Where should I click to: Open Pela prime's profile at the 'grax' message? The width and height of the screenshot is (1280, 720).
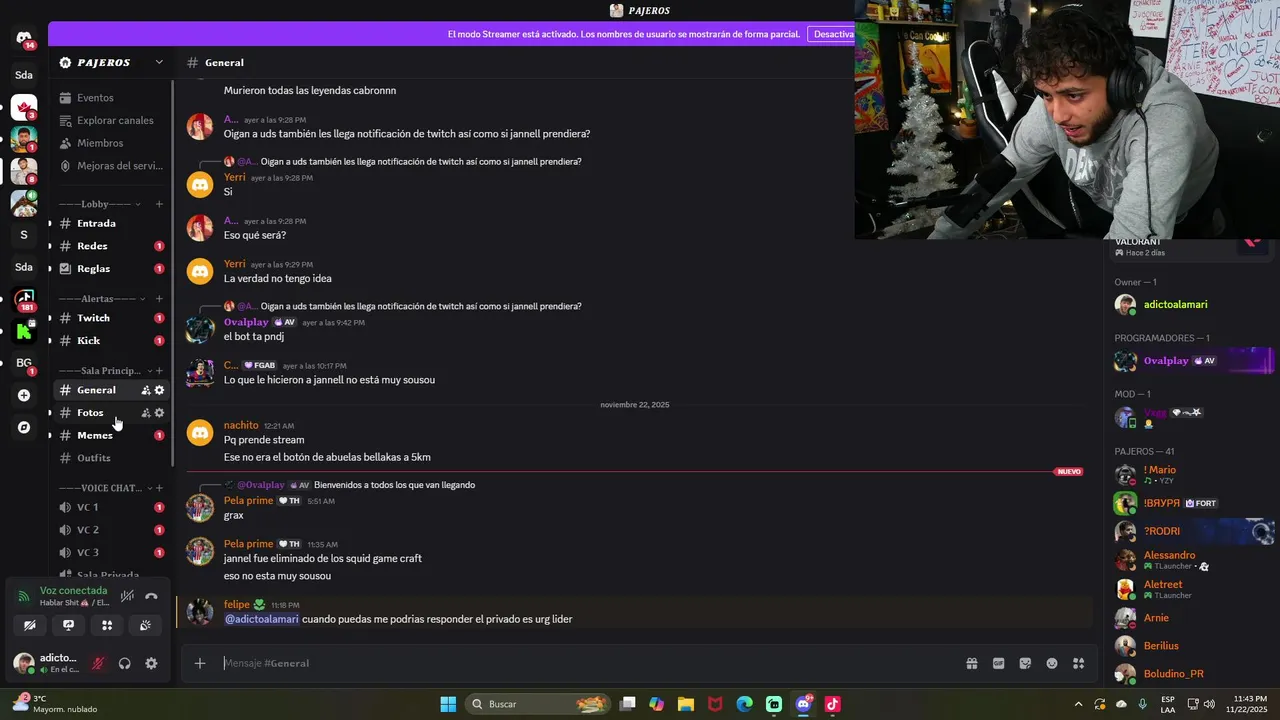click(248, 500)
